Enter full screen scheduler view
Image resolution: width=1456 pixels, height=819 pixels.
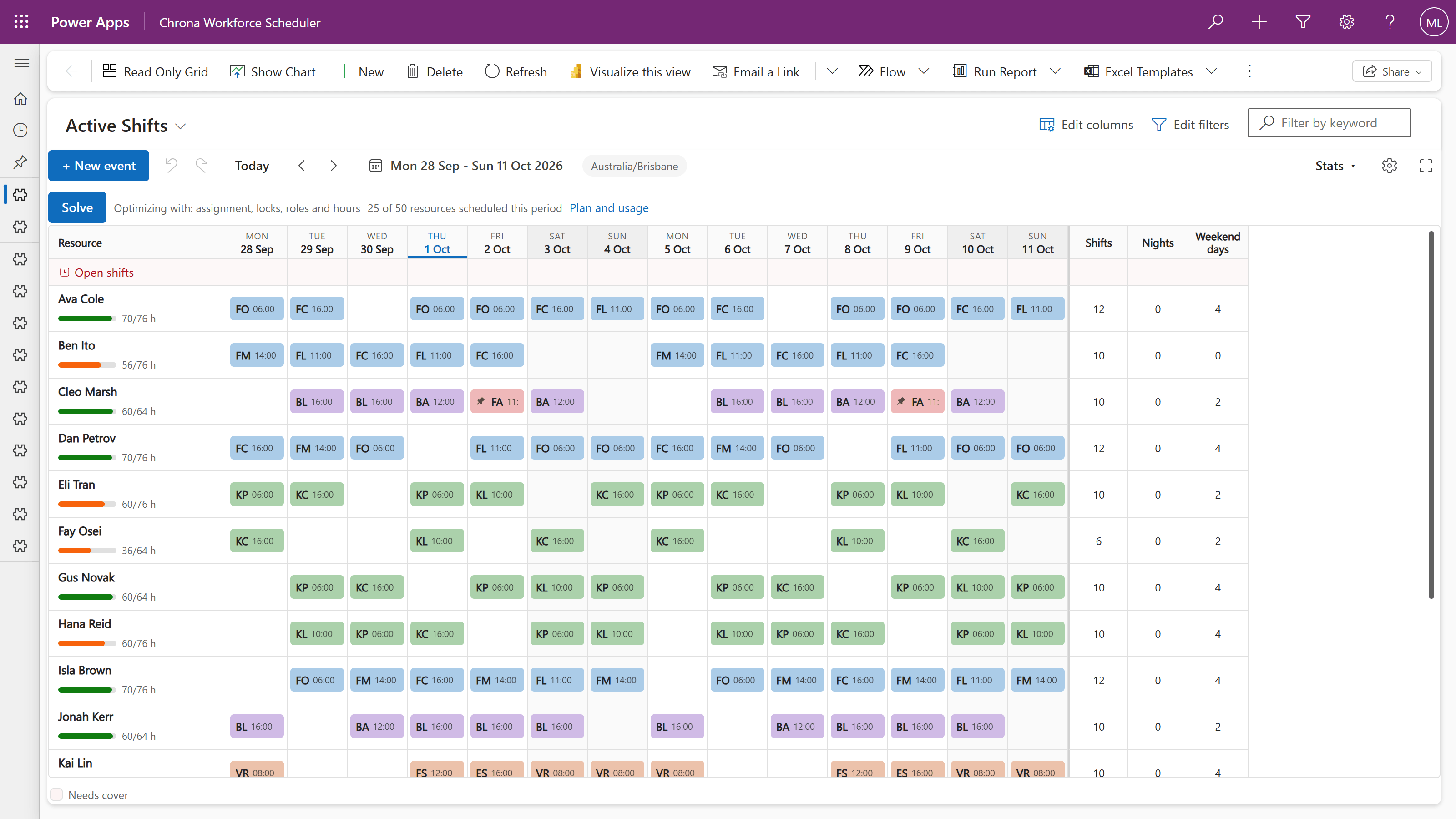[1426, 166]
